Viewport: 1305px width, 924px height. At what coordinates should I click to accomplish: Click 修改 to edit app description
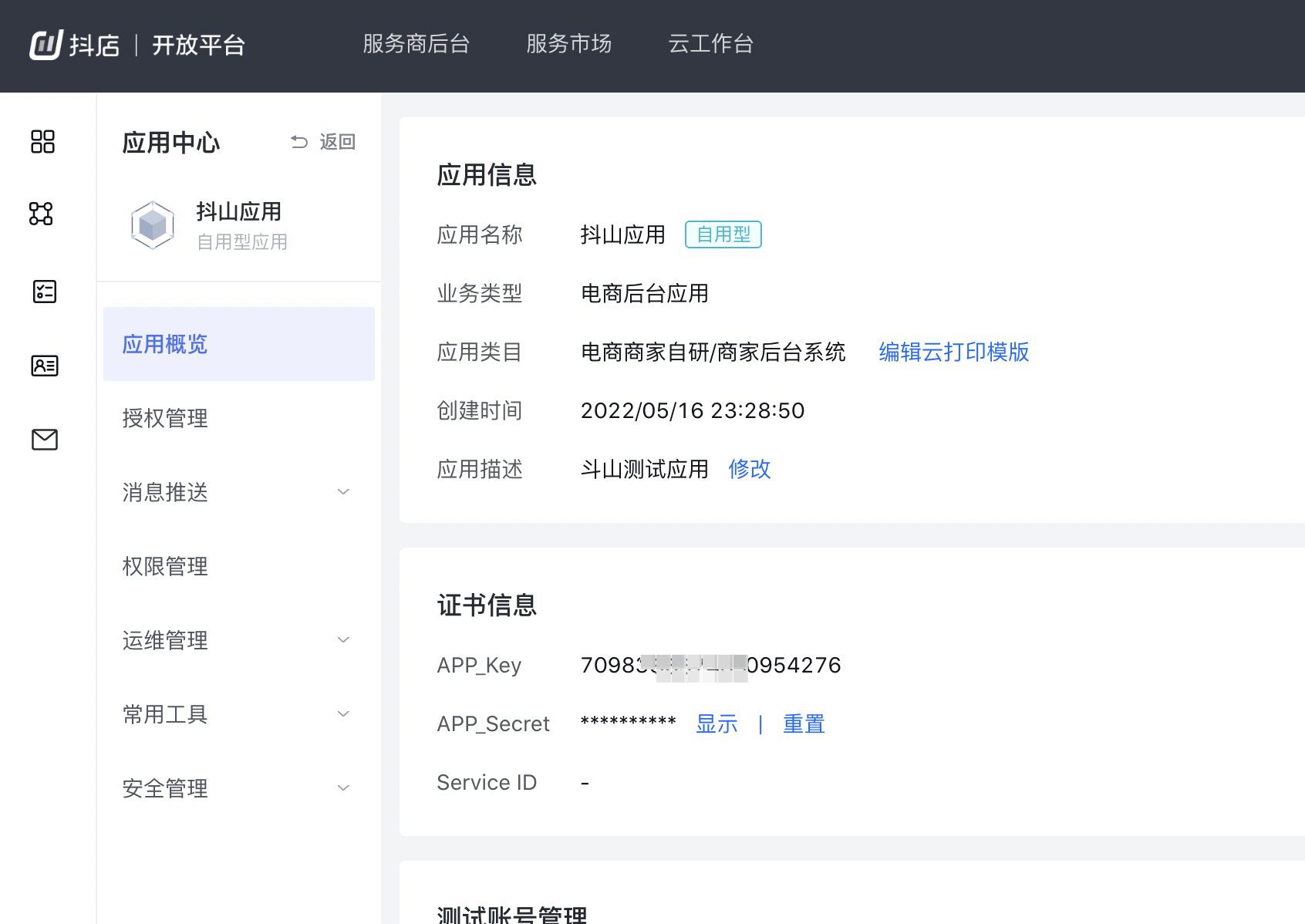[750, 469]
